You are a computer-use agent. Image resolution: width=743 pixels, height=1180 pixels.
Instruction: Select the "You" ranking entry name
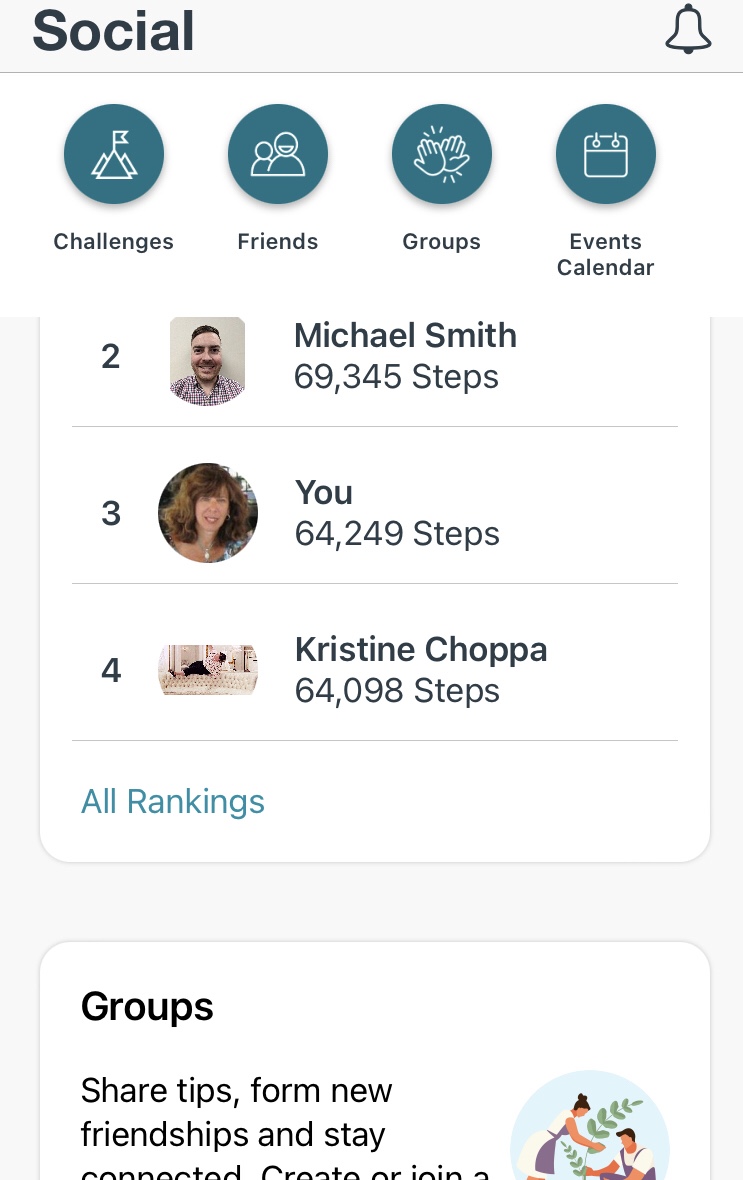(324, 493)
